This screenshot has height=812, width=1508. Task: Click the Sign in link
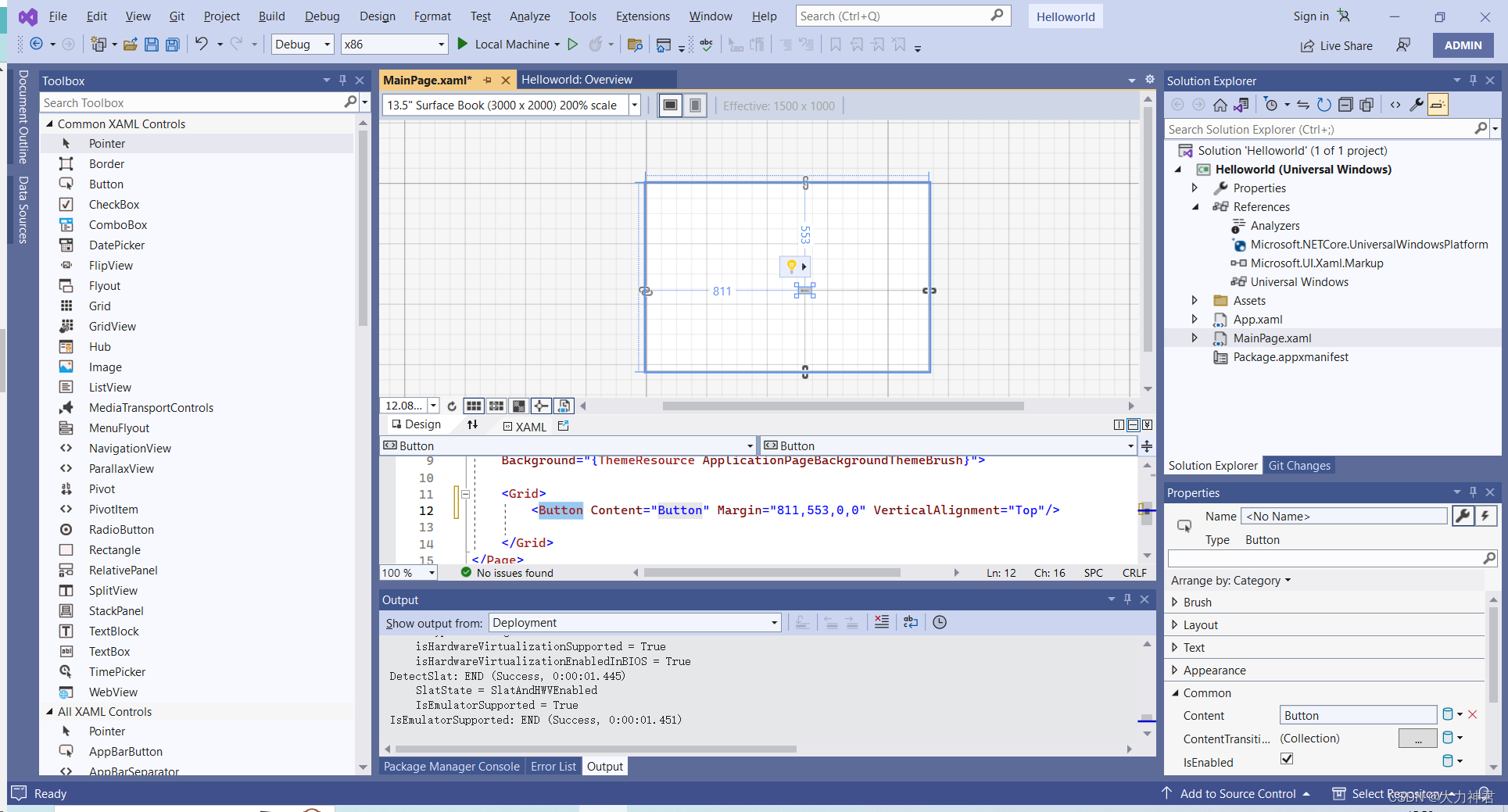point(1309,16)
